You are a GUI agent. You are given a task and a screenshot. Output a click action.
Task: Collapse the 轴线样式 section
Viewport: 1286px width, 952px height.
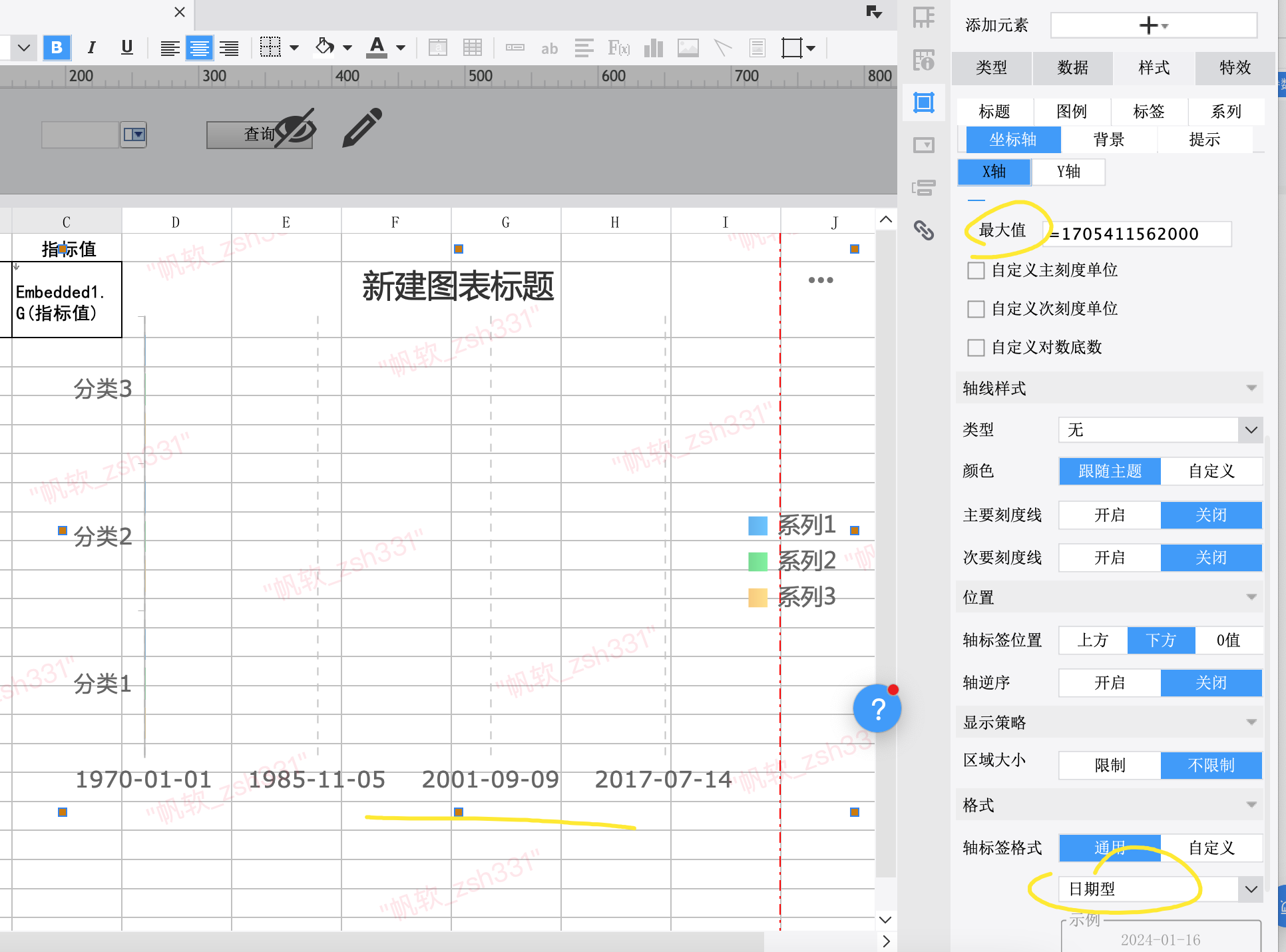tap(1251, 388)
